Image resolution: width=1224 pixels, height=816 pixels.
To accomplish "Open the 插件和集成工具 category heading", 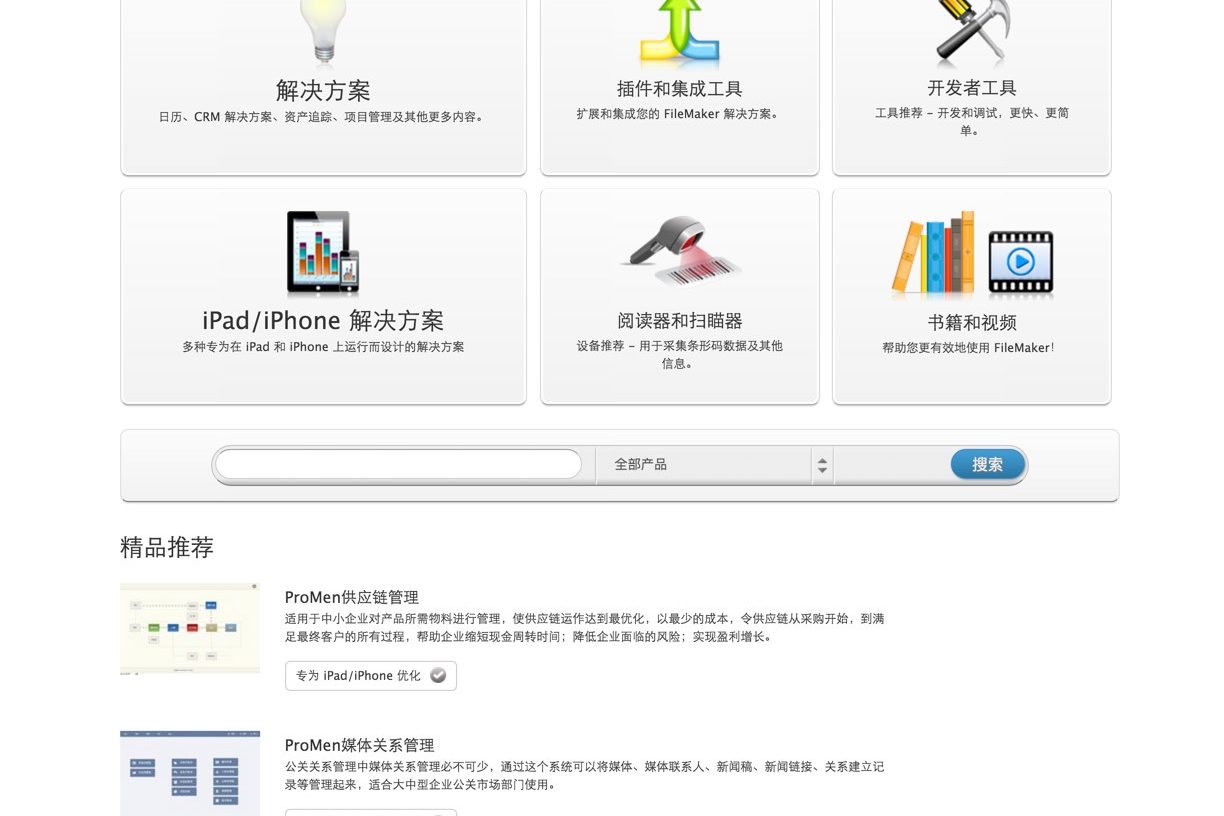I will point(679,89).
